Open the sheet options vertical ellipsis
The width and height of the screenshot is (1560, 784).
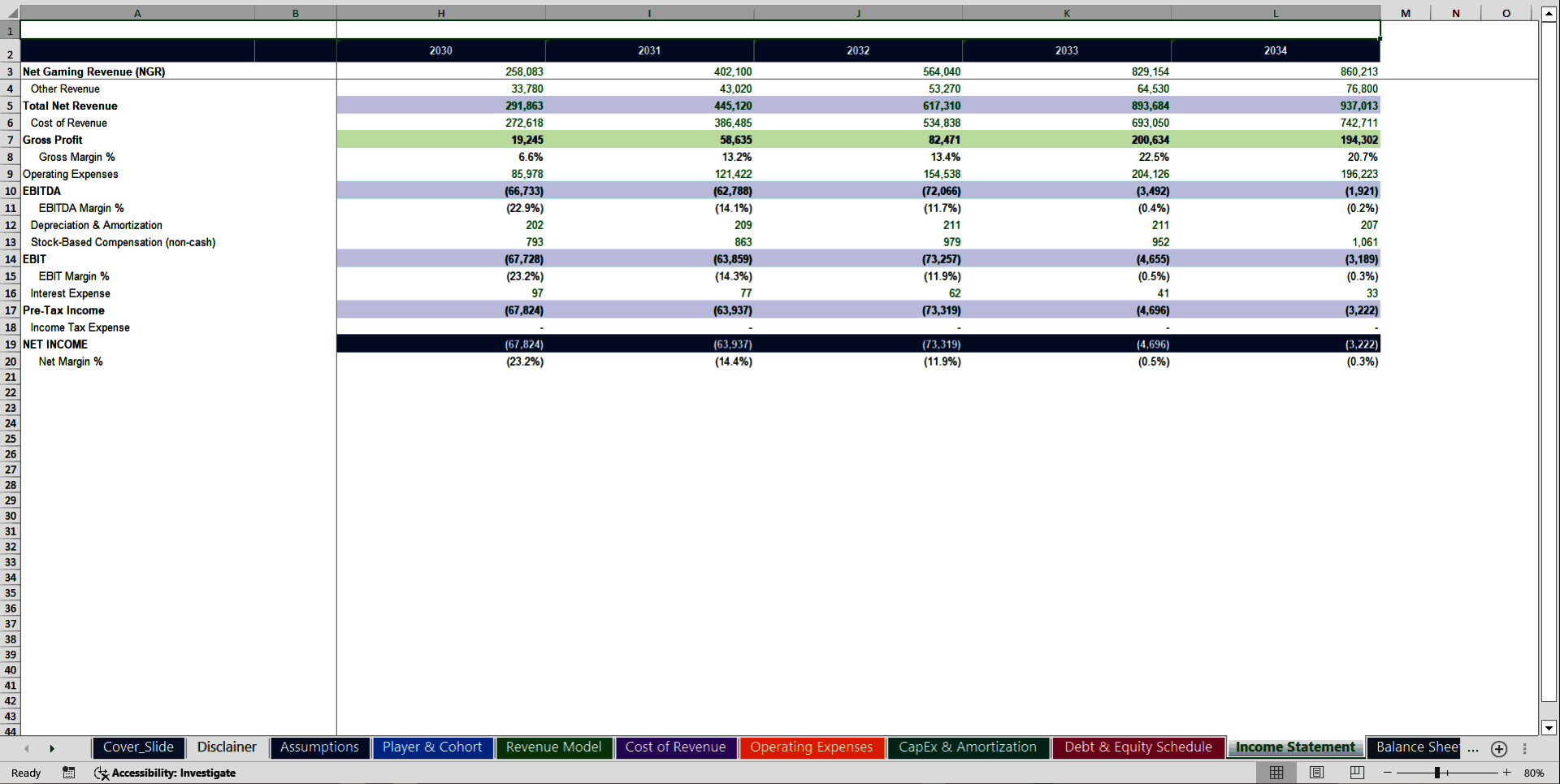pyautogui.click(x=1524, y=748)
